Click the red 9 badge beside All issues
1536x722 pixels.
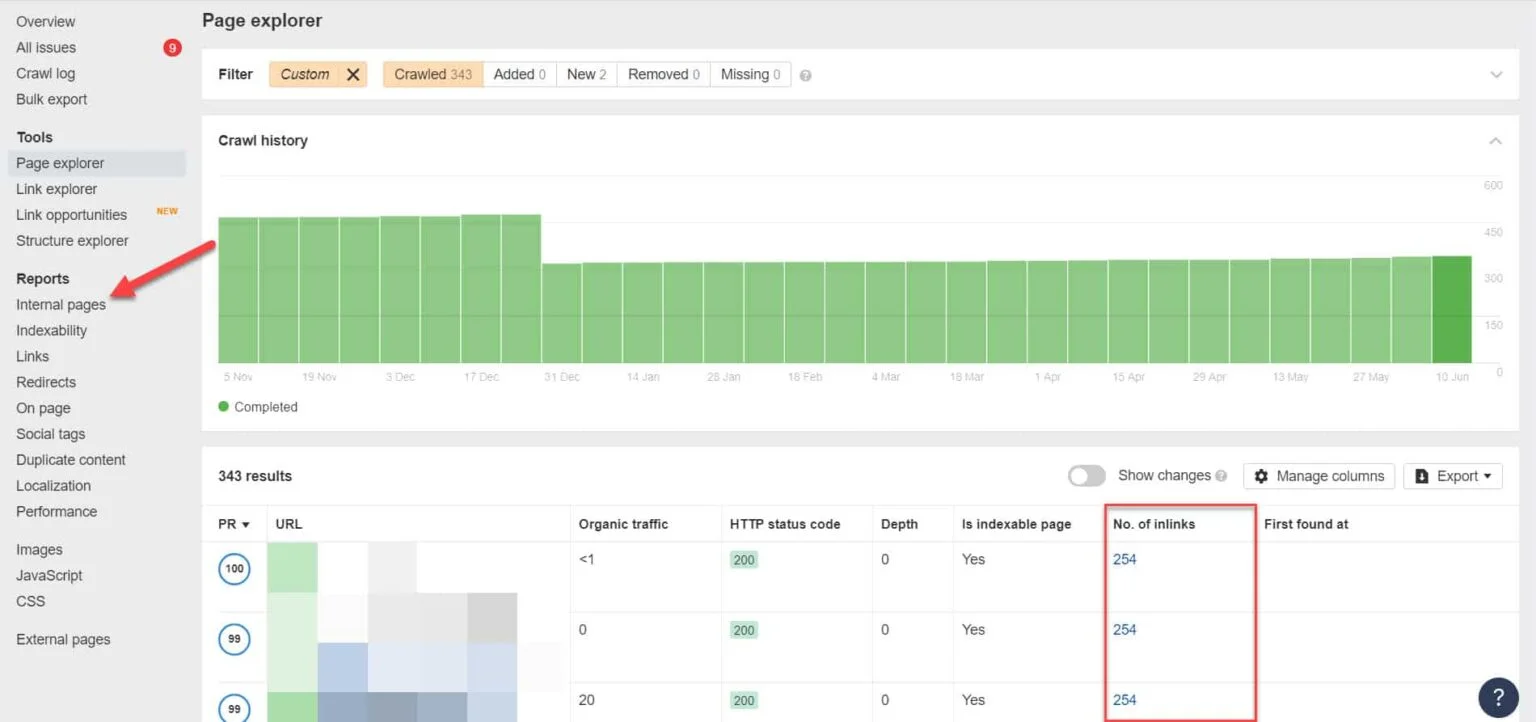pyautogui.click(x=170, y=47)
